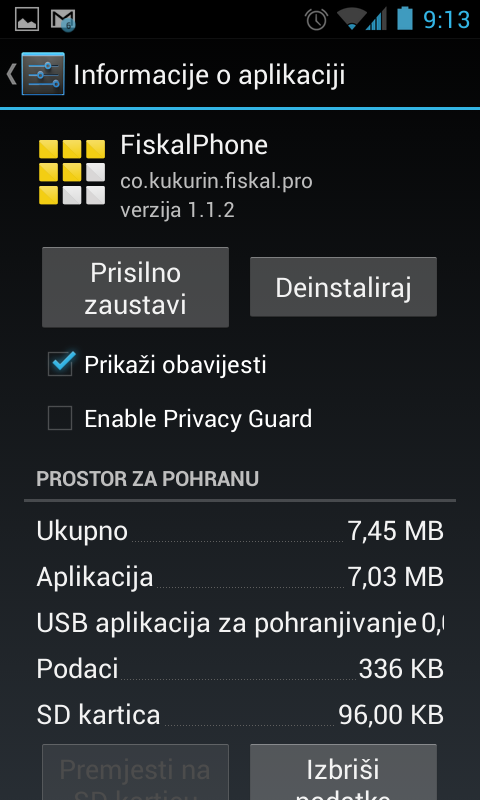Screen dimensions: 480x800
Task: Click the Deinstaliraj button
Action: click(x=343, y=287)
